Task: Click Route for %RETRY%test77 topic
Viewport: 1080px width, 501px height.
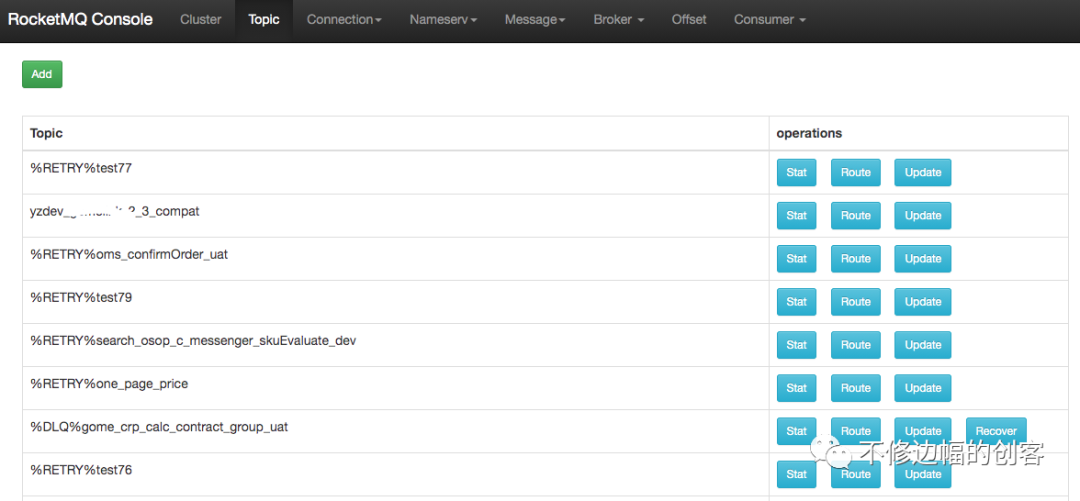Action: [x=855, y=173]
